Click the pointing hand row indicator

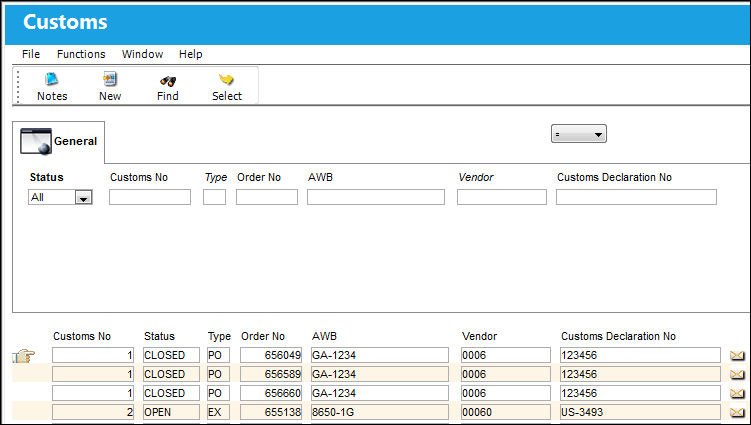point(23,356)
